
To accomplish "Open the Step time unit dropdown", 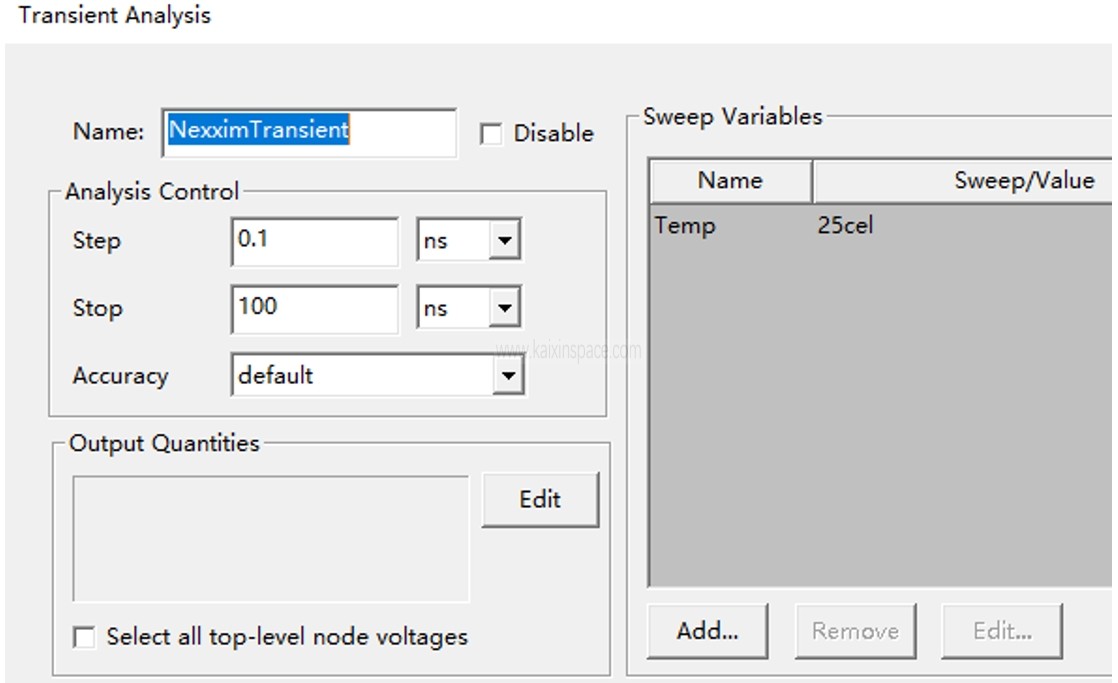I will [504, 242].
